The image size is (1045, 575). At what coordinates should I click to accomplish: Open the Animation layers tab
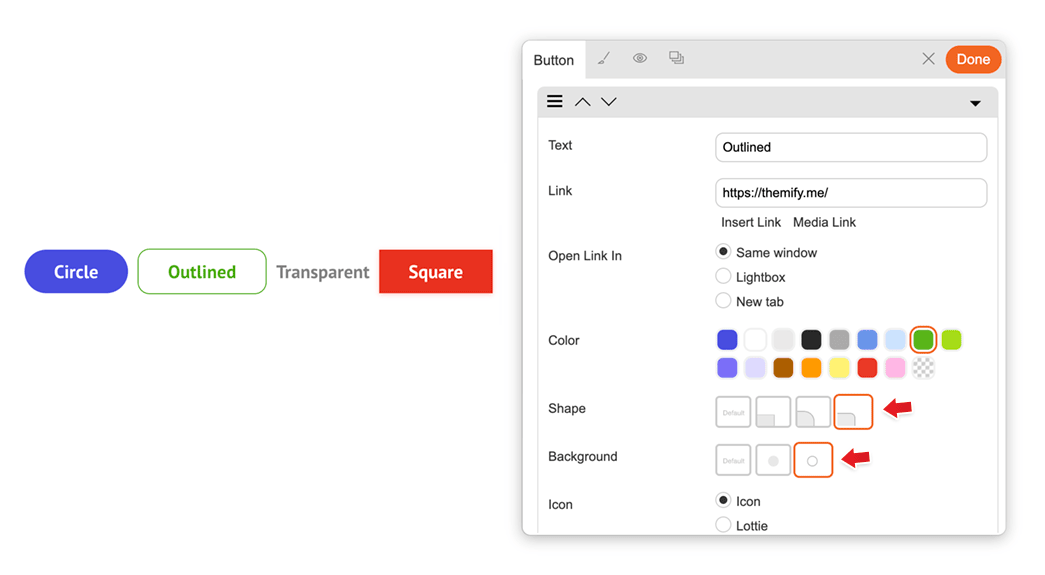click(x=676, y=58)
